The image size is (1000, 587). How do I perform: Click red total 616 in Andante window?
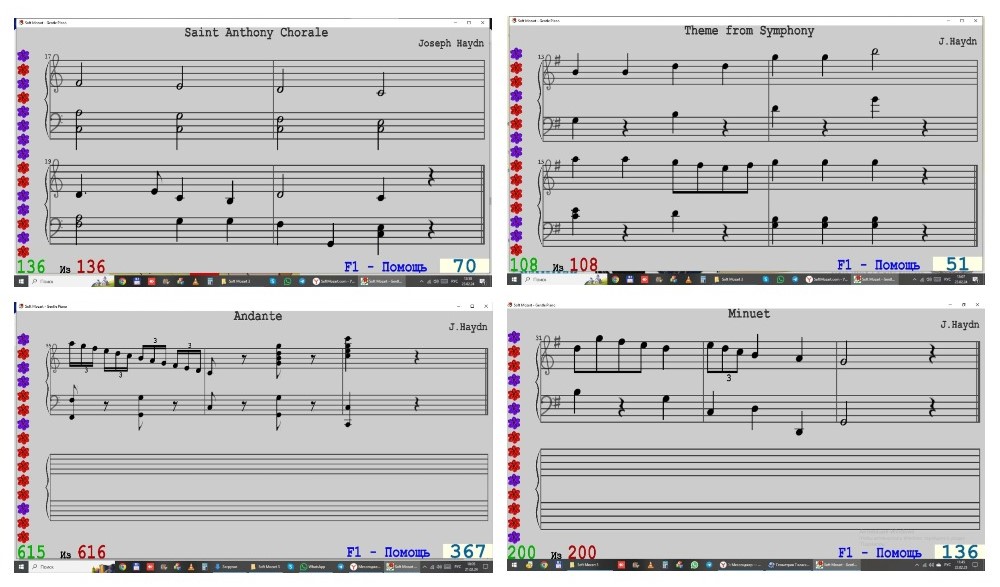point(91,552)
